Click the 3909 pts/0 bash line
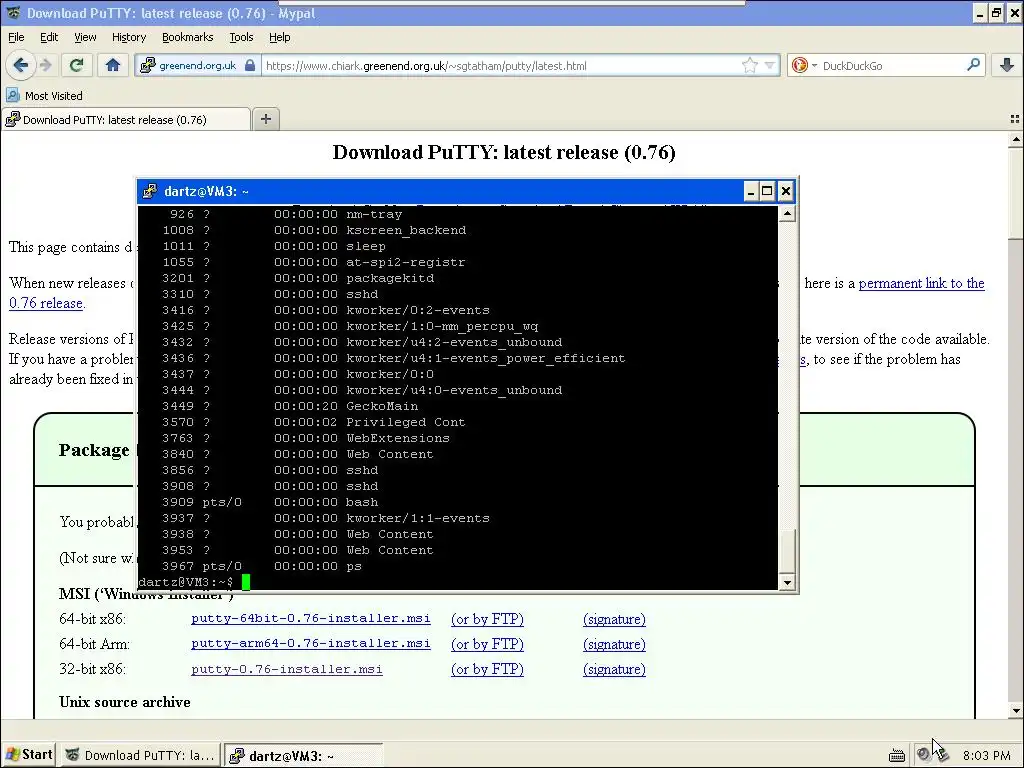Image resolution: width=1024 pixels, height=768 pixels. 270,502
